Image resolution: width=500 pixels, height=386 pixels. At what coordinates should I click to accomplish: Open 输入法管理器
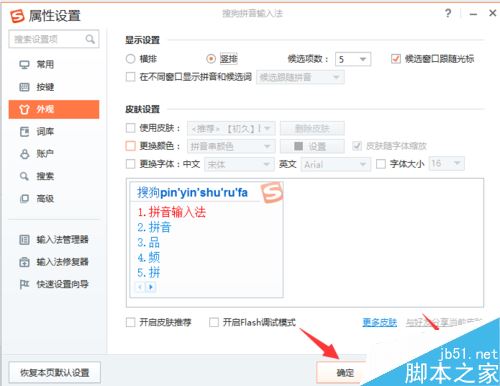pos(54,240)
